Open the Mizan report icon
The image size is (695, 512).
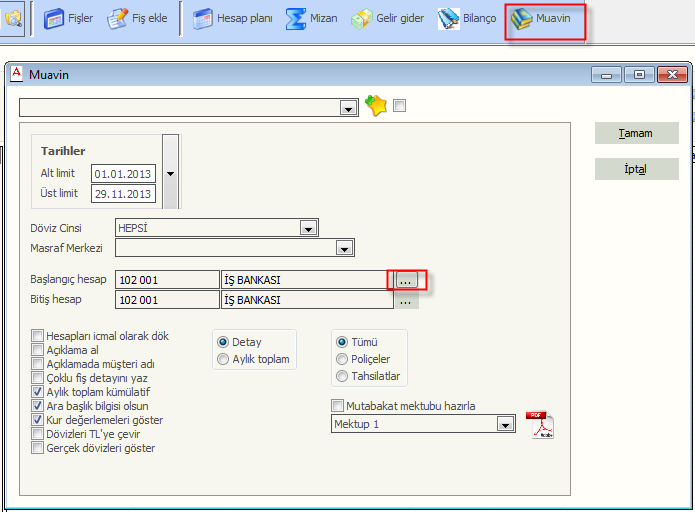296,18
